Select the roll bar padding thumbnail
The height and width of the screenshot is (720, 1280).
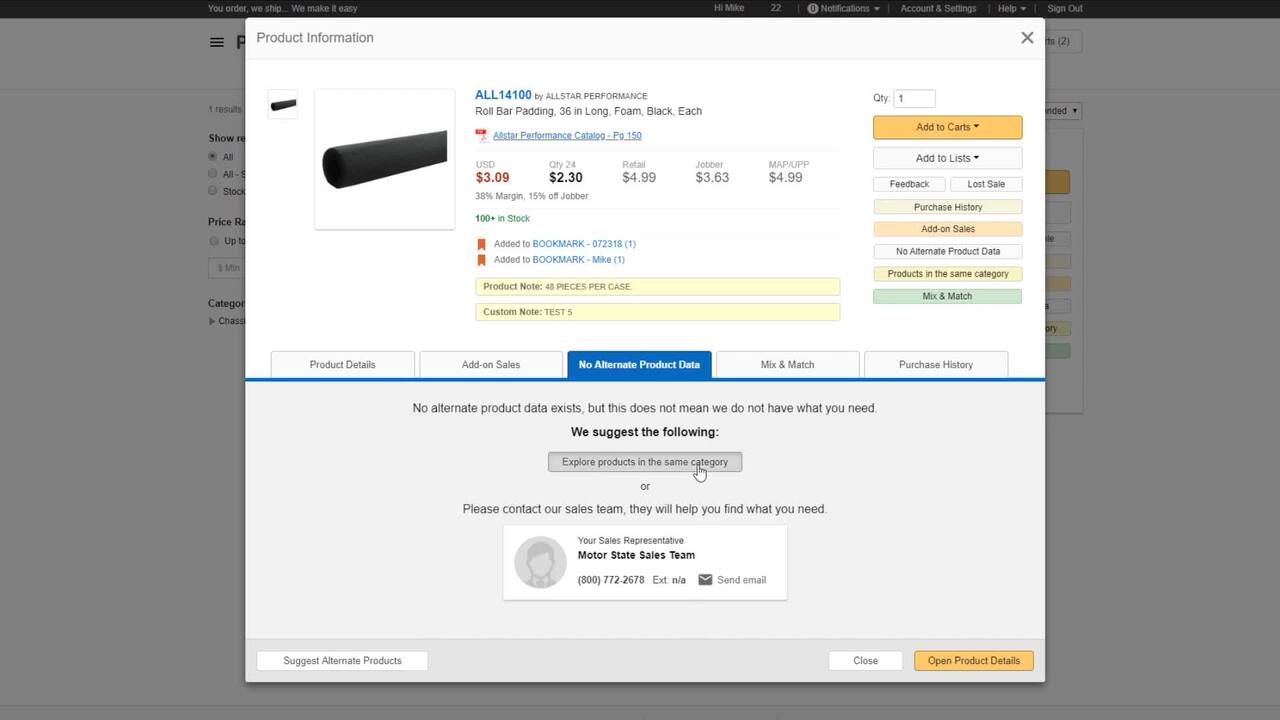click(x=283, y=104)
